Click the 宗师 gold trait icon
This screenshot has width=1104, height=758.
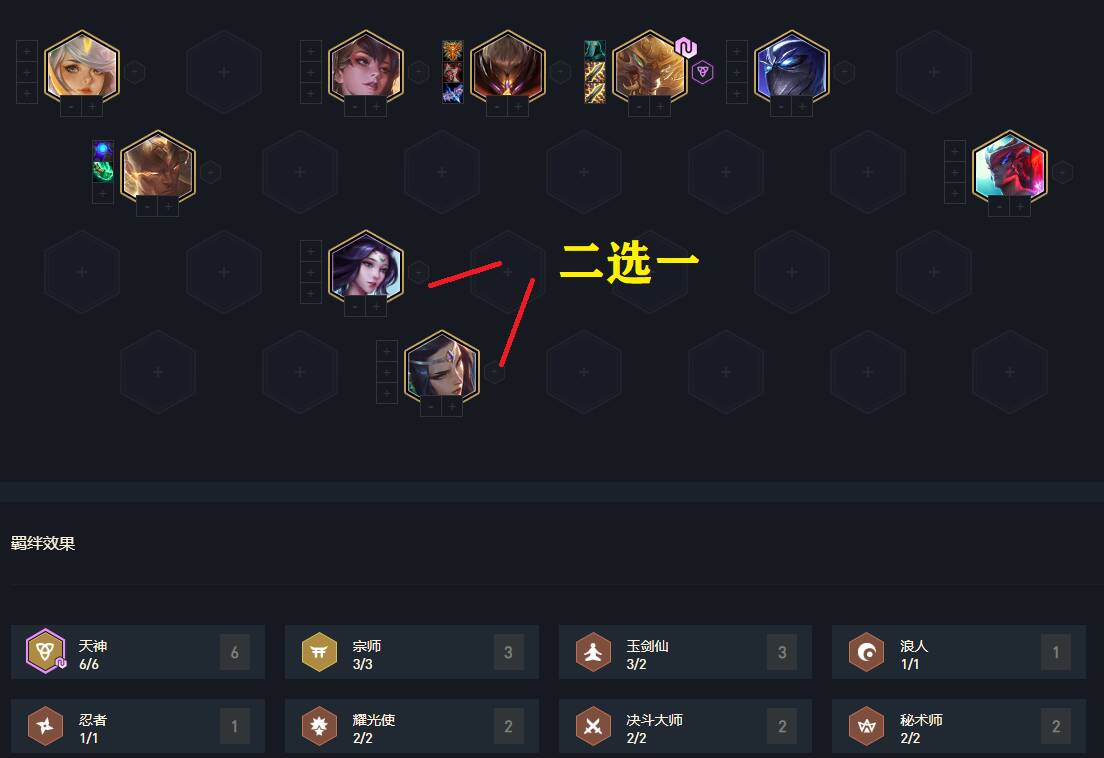pyautogui.click(x=319, y=652)
